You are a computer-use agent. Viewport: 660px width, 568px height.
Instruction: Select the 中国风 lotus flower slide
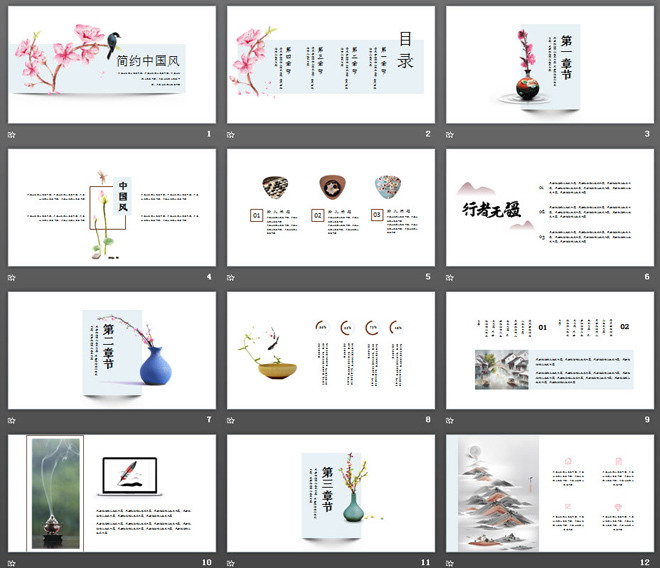coord(112,208)
